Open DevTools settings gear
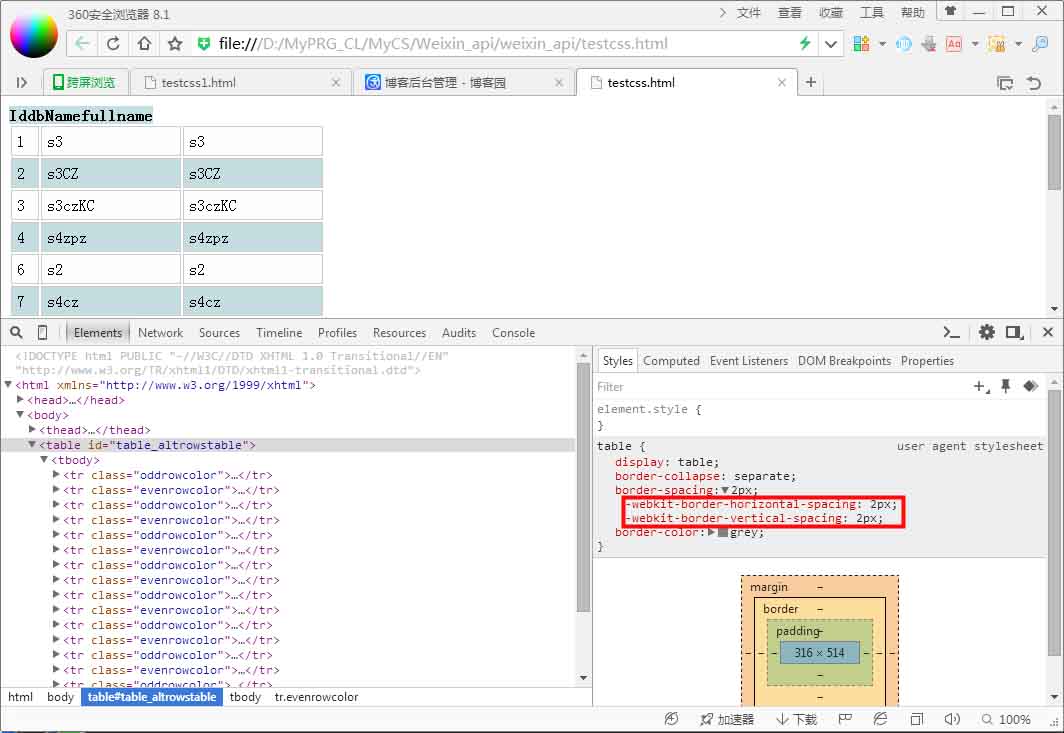This screenshot has width=1064, height=733. click(987, 333)
